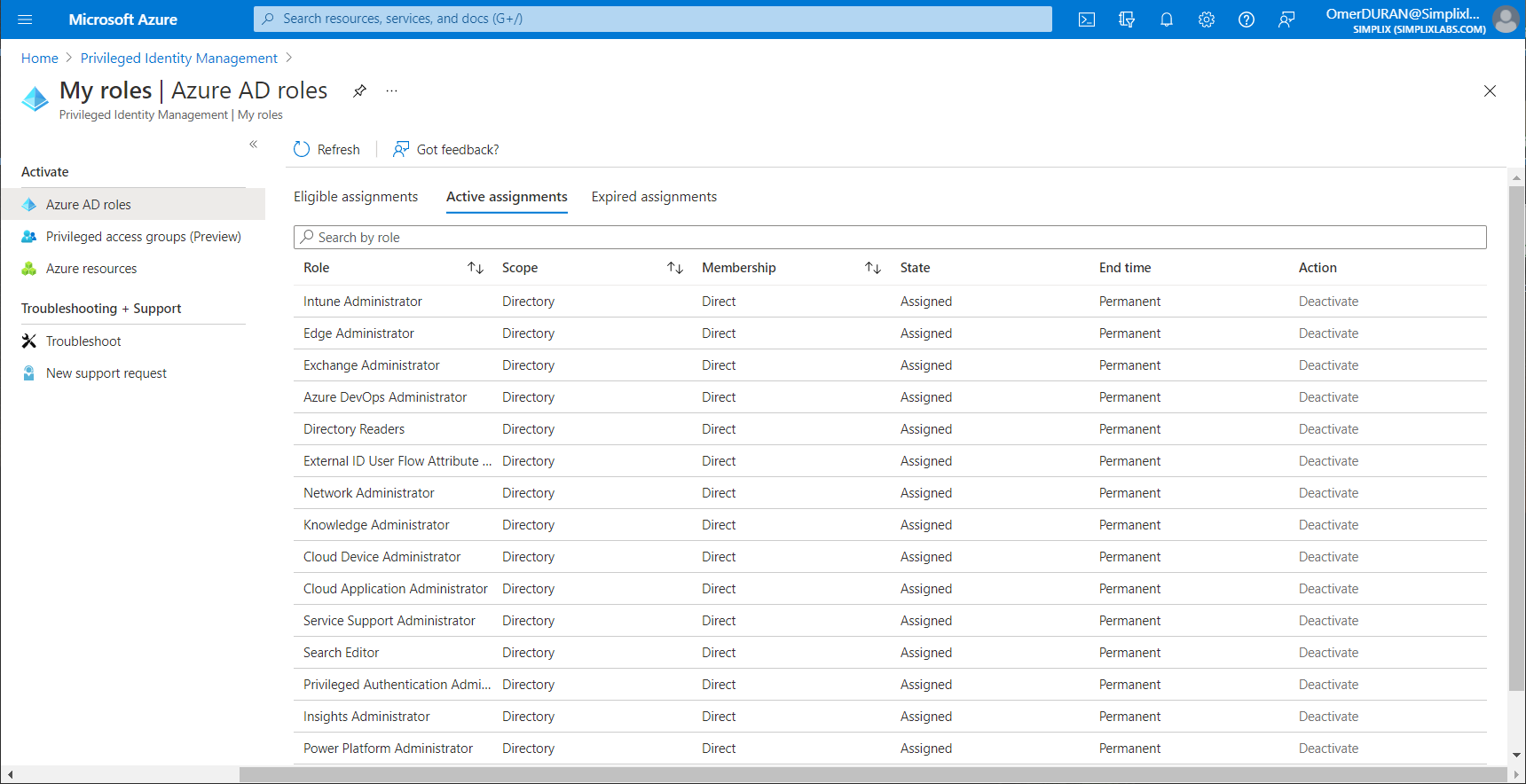Deactivate the Network Administrator role
Image resolution: width=1526 pixels, height=784 pixels.
point(1328,493)
